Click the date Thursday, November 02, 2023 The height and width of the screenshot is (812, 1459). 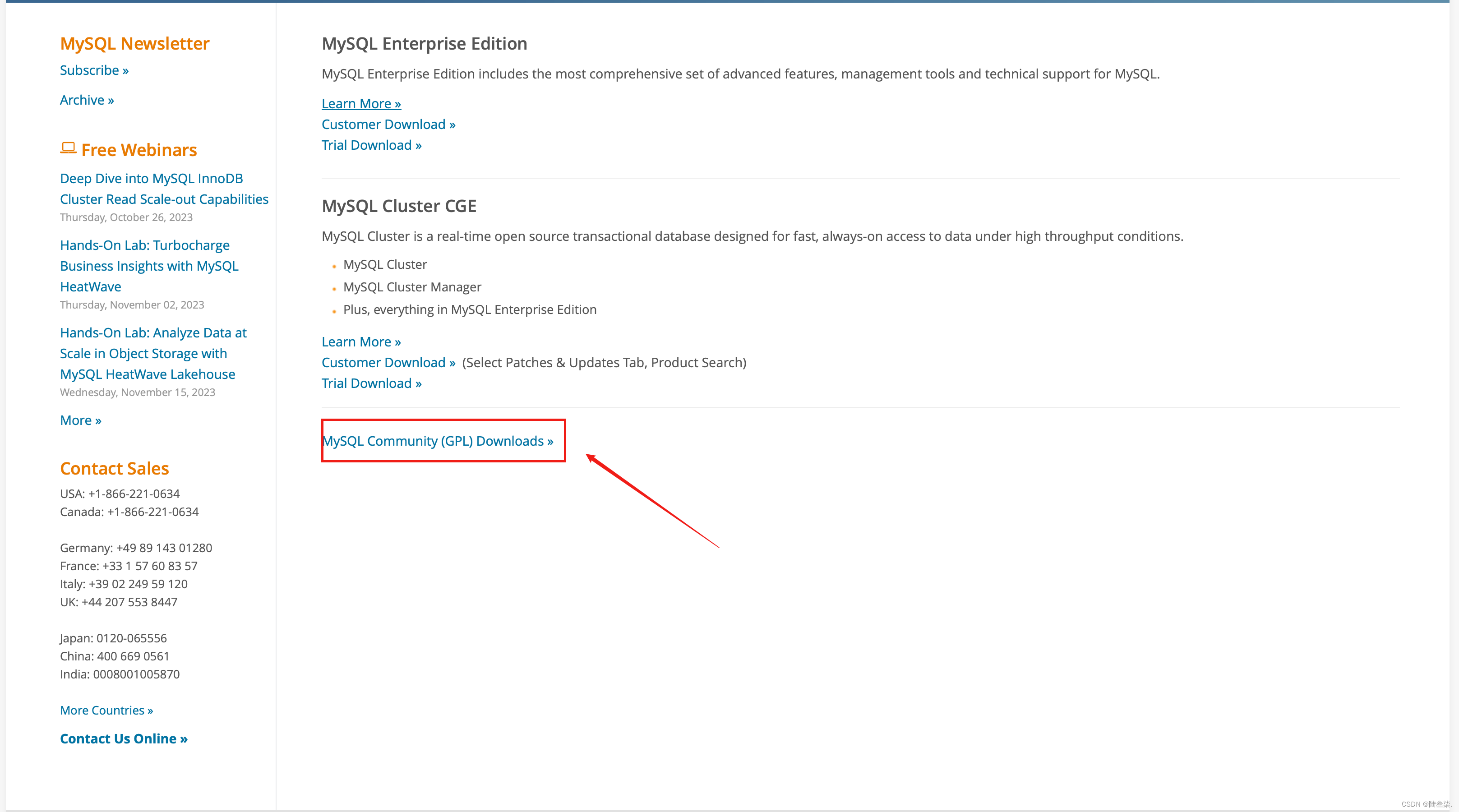132,304
